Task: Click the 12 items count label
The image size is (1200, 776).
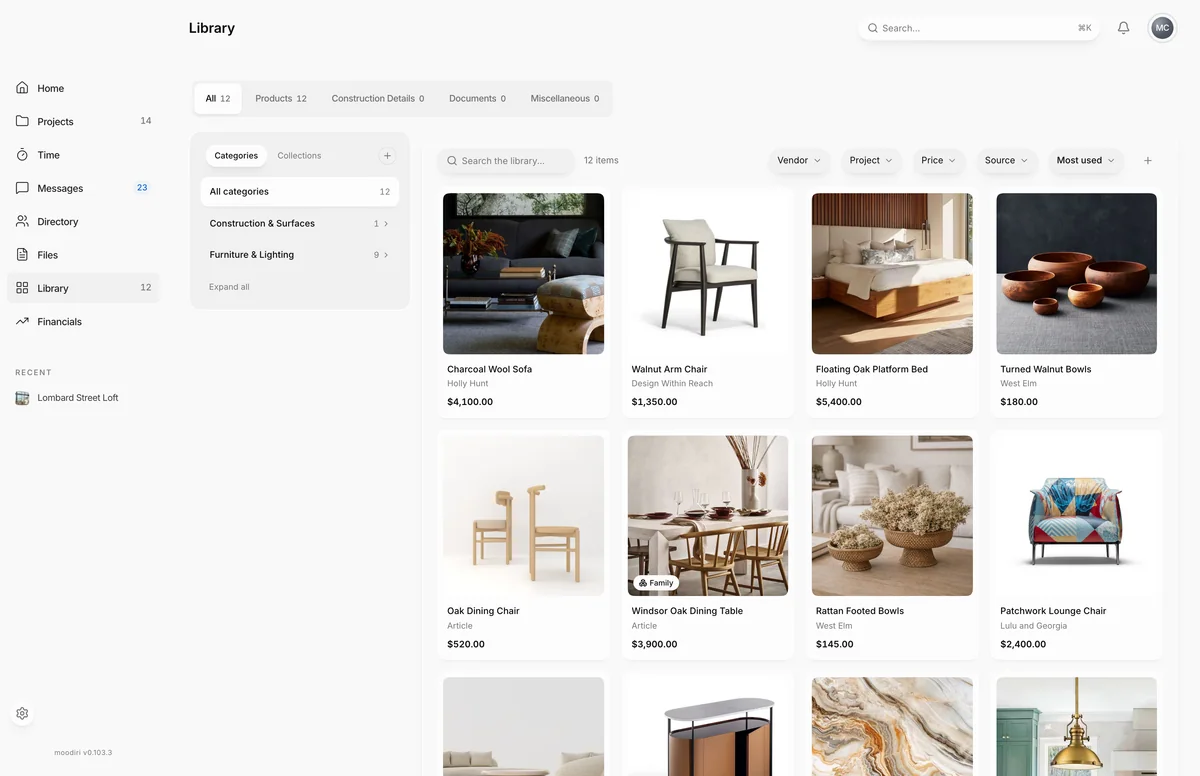Action: click(x=601, y=160)
